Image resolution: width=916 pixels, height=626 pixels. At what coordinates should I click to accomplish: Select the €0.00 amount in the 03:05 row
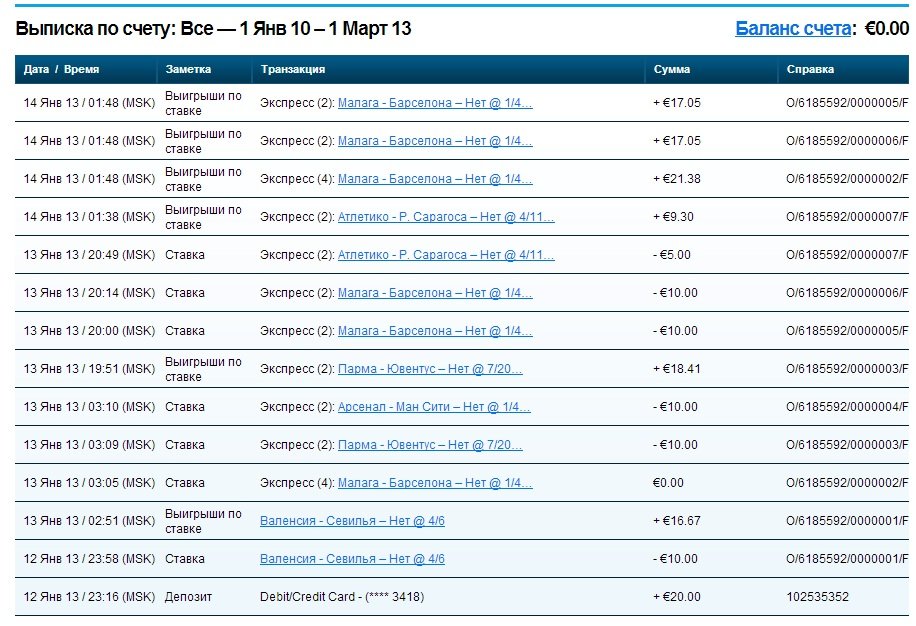click(668, 482)
